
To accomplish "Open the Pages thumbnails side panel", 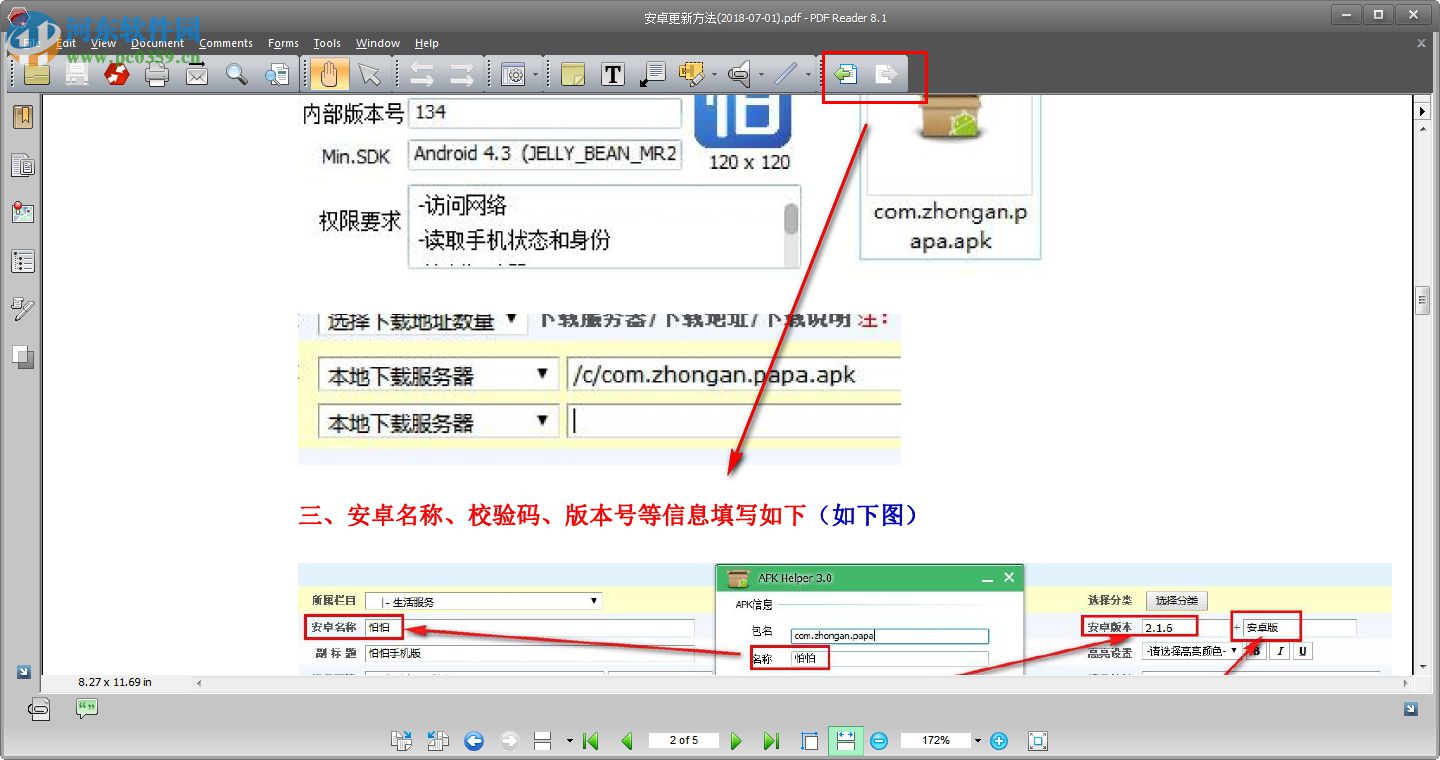I will [x=22, y=165].
